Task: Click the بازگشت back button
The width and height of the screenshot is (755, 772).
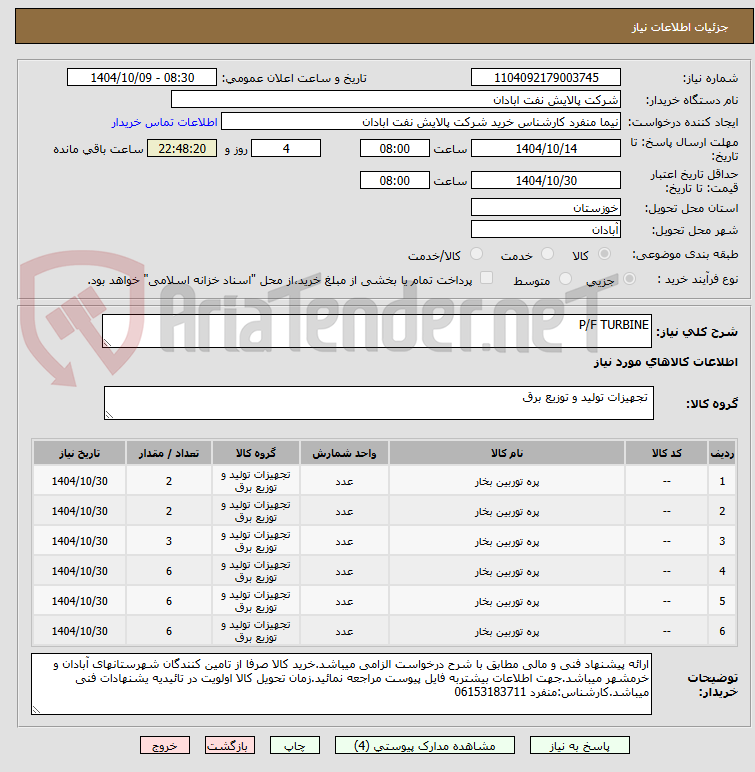Action: click(230, 746)
